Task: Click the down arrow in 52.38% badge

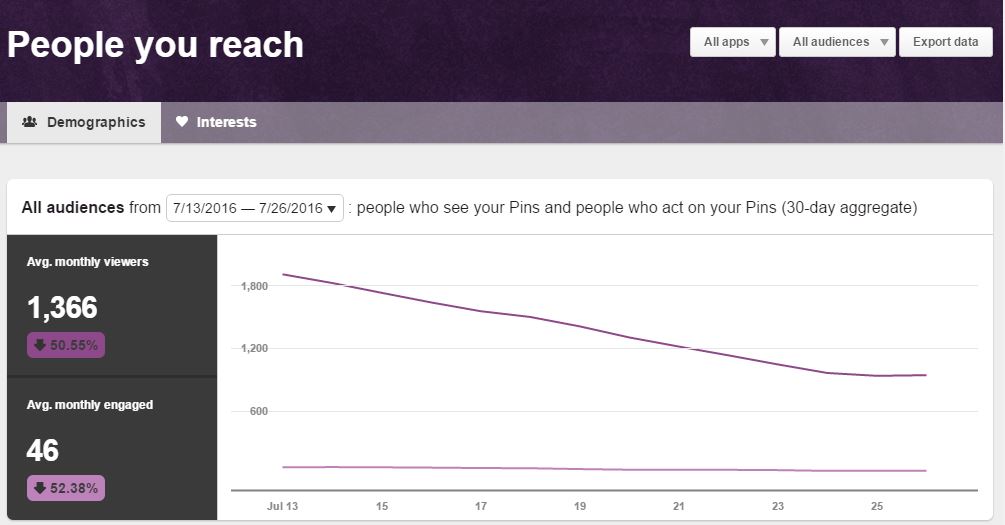Action: click(39, 488)
